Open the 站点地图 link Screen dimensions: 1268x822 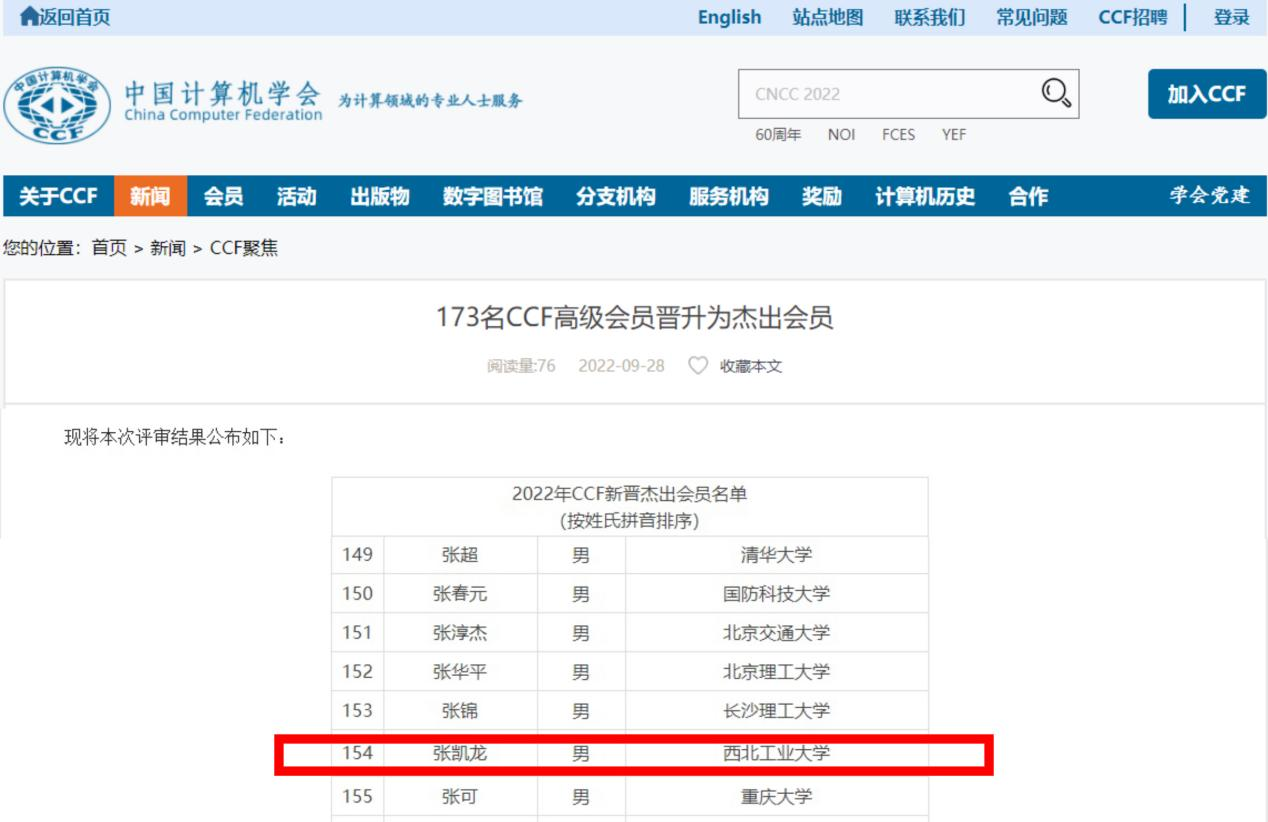[827, 17]
